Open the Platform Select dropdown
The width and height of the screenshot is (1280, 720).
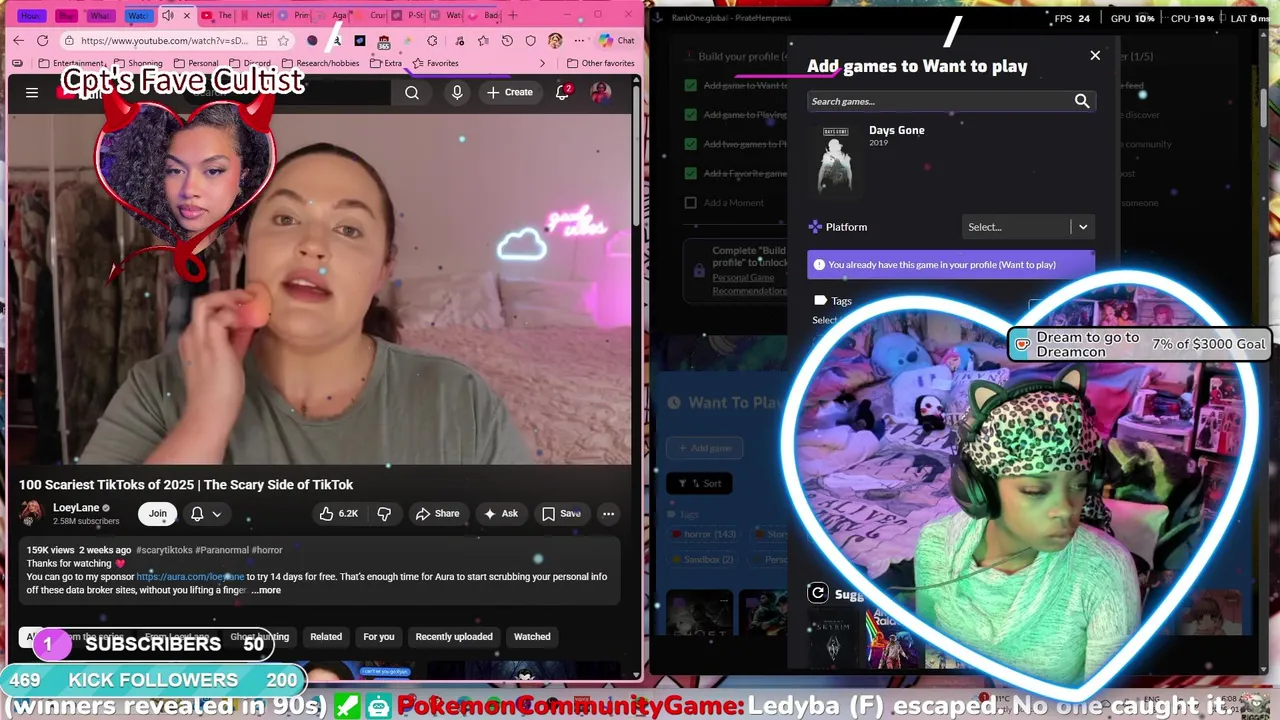1029,227
